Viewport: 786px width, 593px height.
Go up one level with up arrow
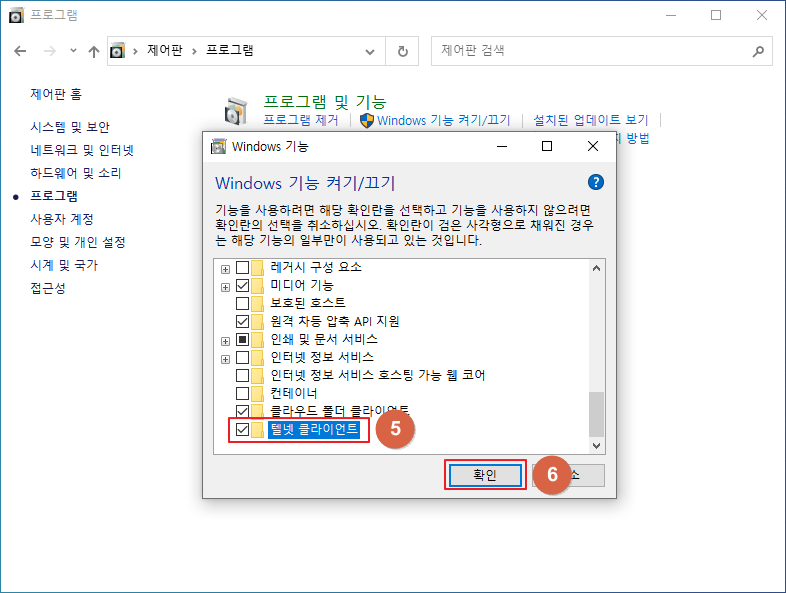[x=94, y=51]
